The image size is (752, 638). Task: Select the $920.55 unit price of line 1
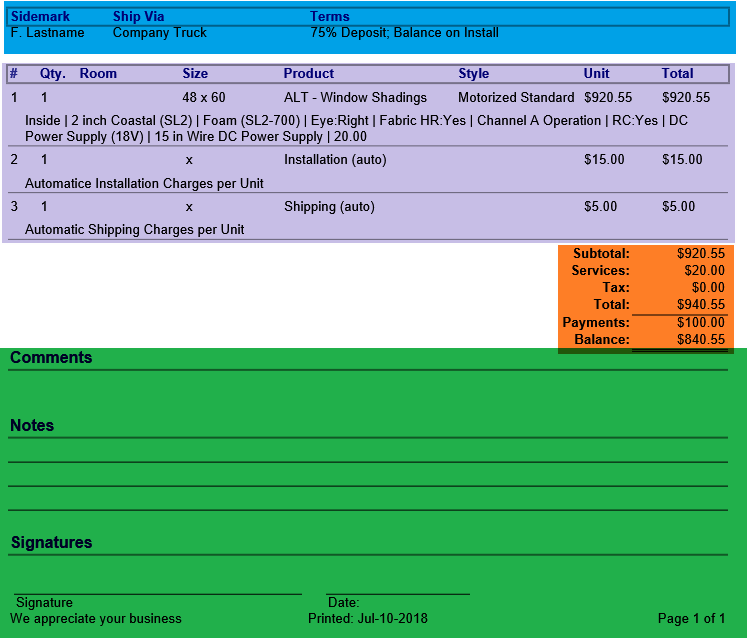(608, 97)
